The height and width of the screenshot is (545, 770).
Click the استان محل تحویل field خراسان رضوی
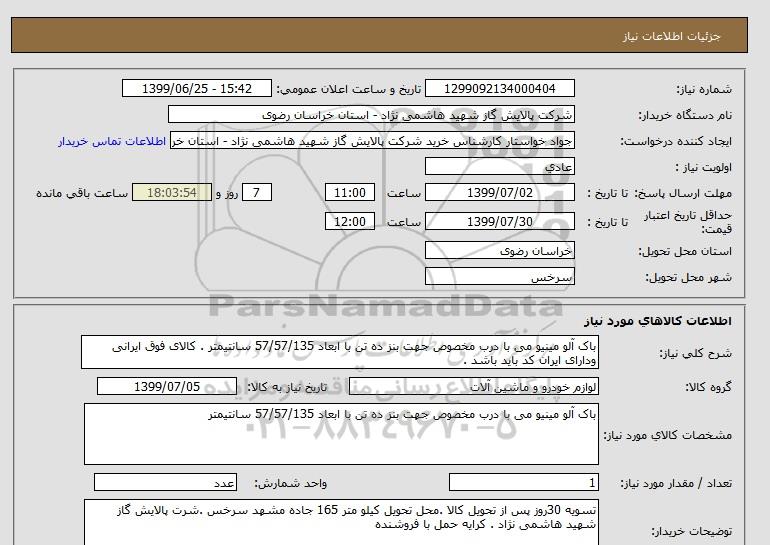(x=501, y=253)
